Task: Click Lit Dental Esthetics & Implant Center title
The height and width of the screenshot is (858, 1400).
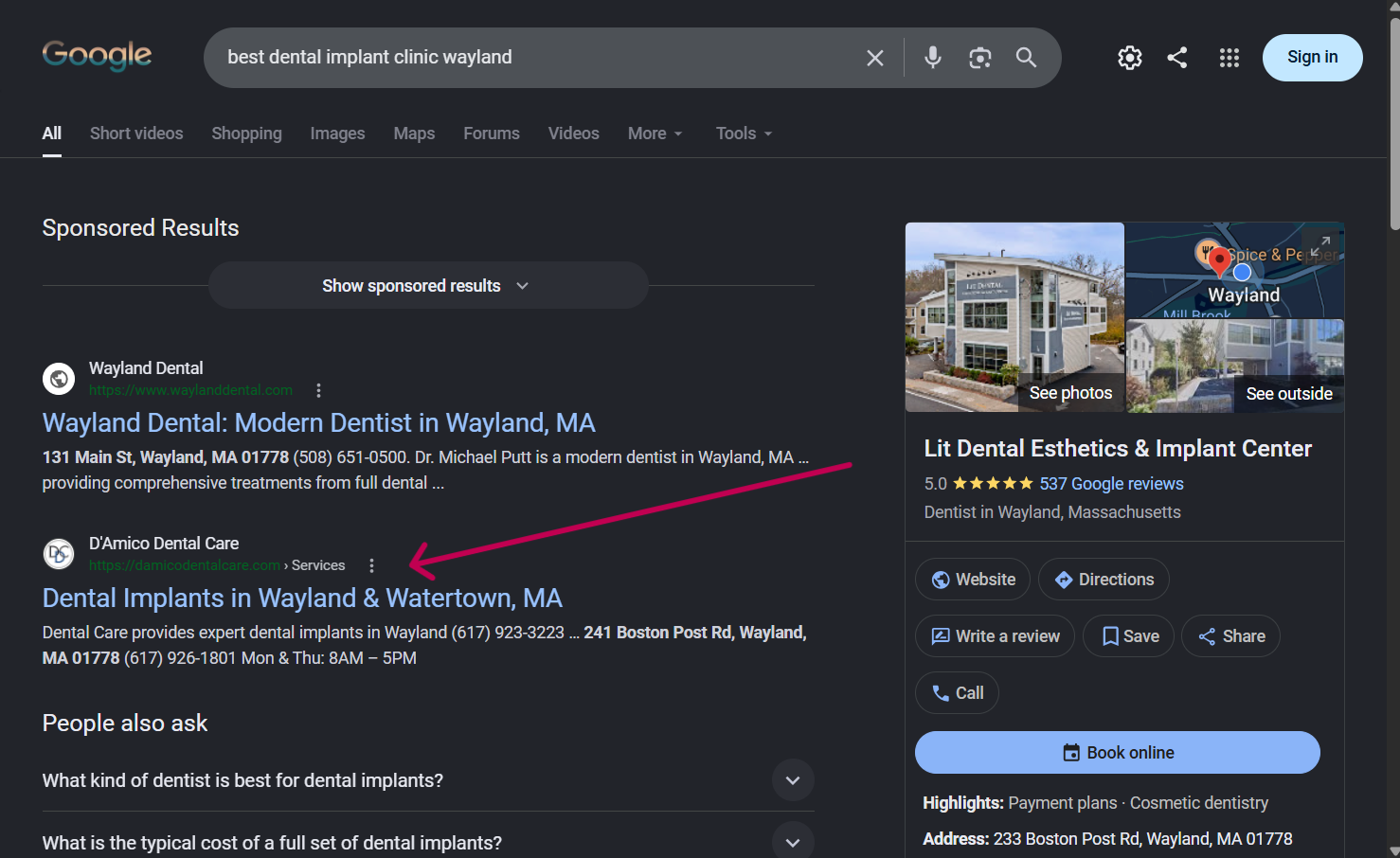Action: pyautogui.click(x=1118, y=449)
